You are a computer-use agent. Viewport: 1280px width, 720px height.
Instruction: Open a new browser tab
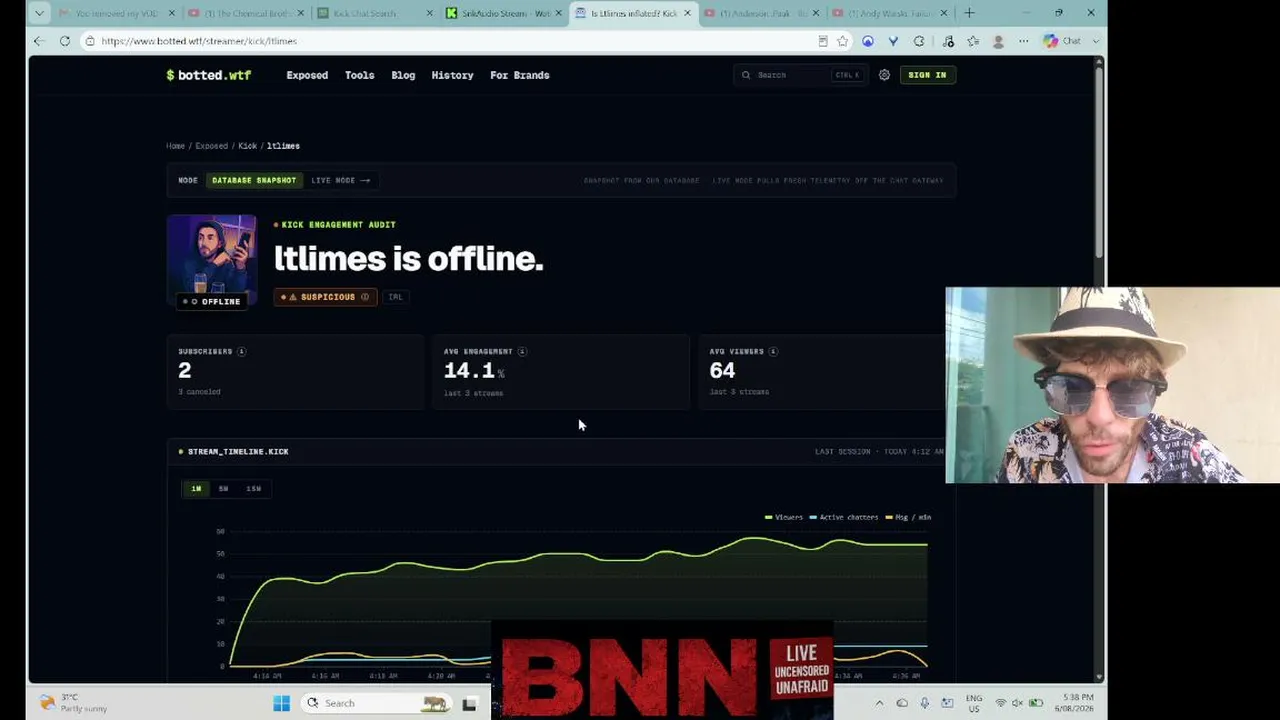coord(969,13)
